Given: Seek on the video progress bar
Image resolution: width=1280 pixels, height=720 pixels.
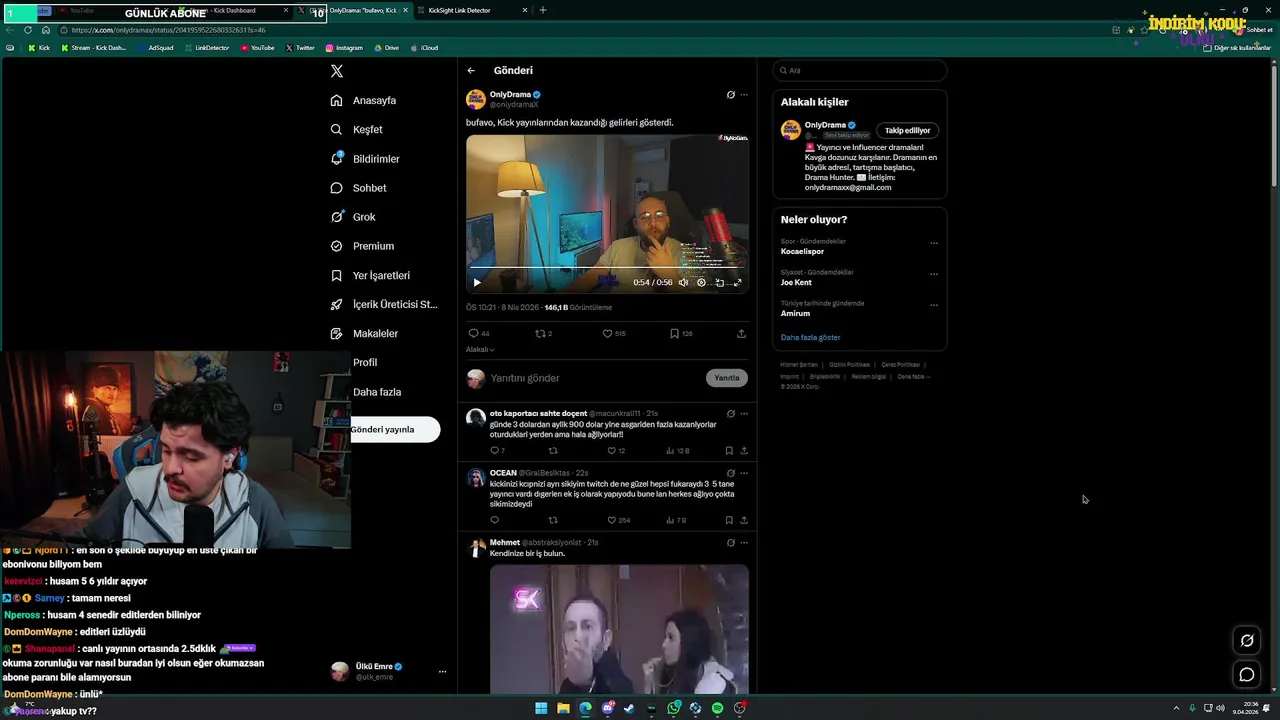Looking at the screenshot, I should click(607, 268).
